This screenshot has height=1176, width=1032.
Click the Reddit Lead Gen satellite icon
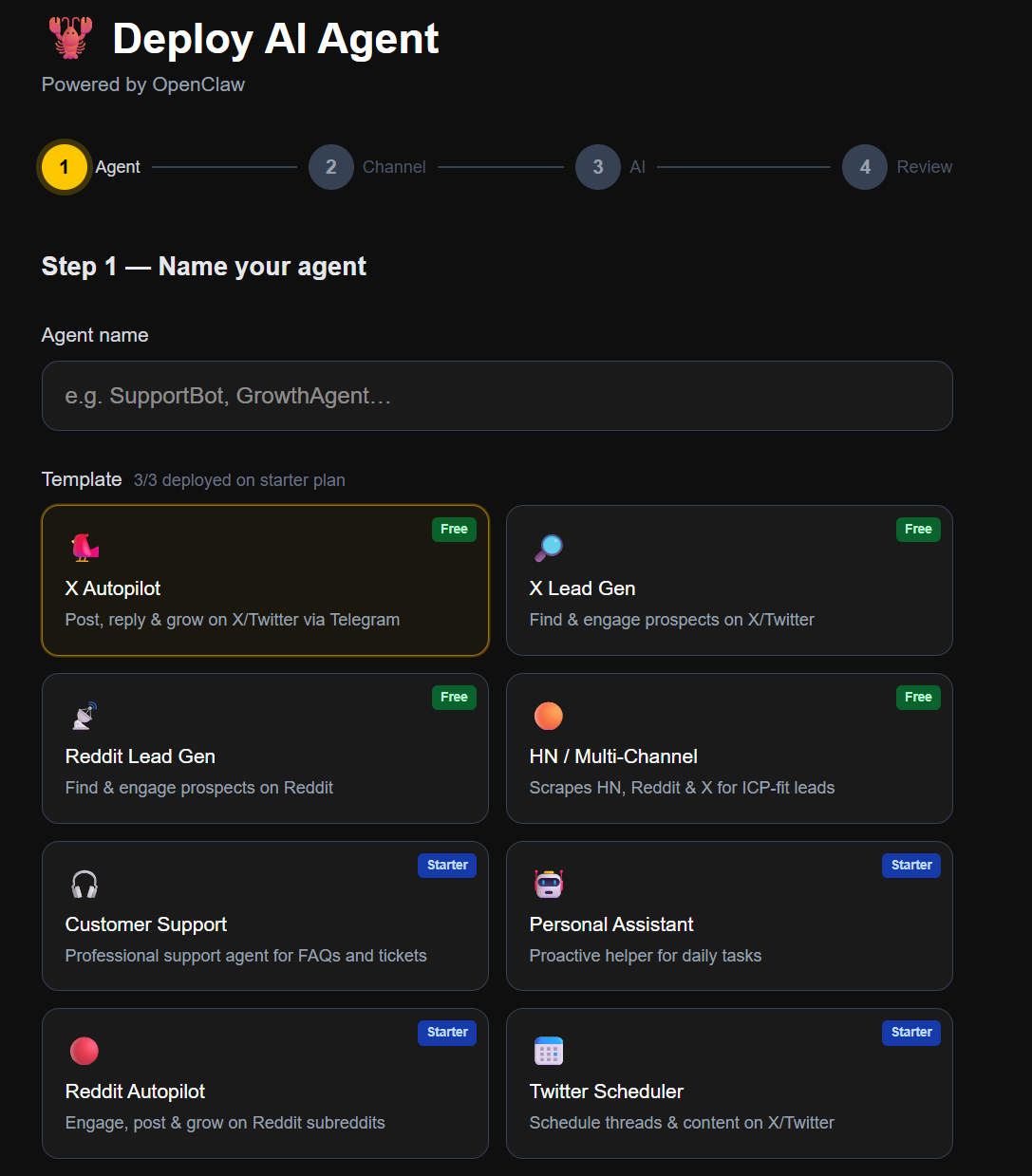84,716
